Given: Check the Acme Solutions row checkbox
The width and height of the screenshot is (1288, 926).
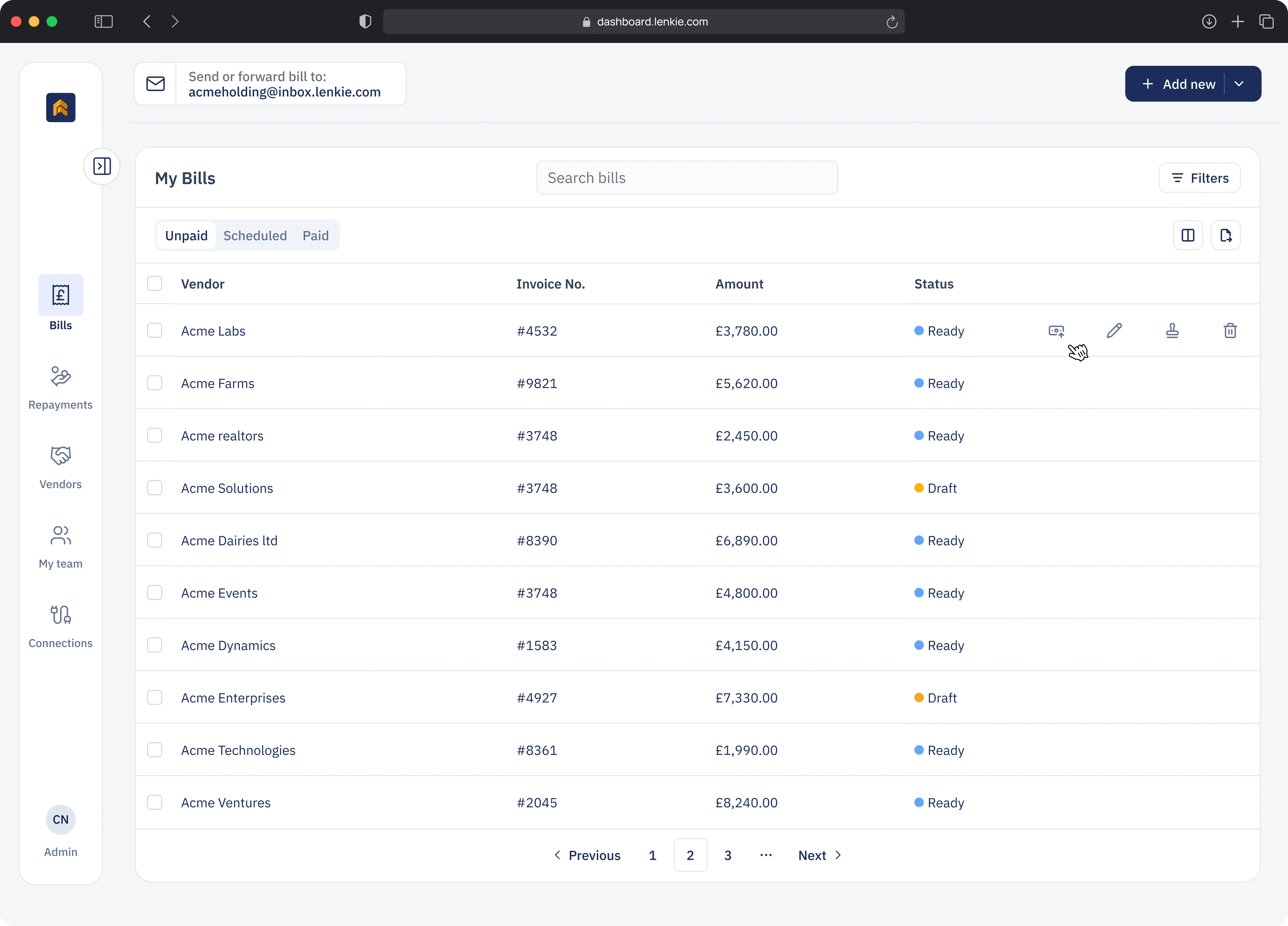Looking at the screenshot, I should [155, 488].
